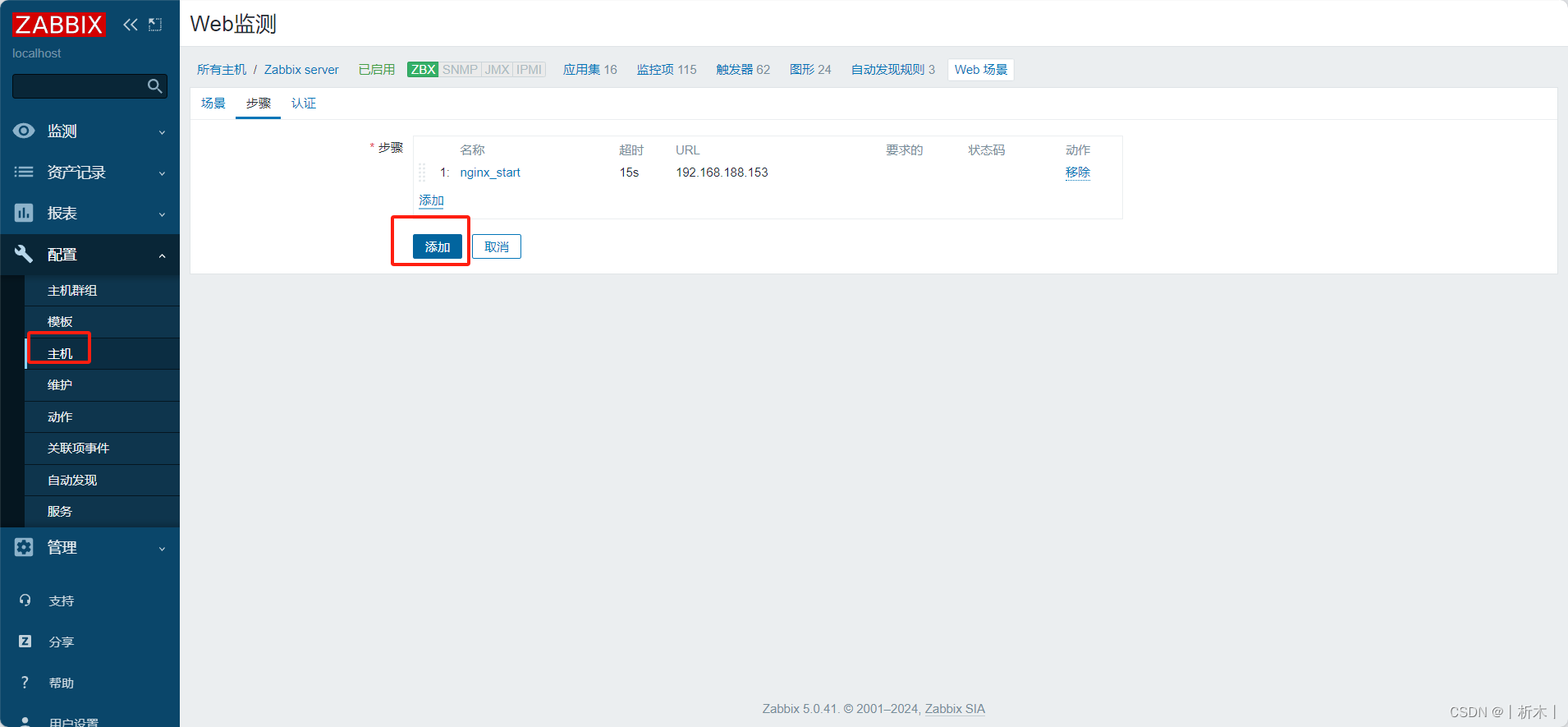Open the Zabbix SIA footer link
This screenshot has height=727, width=1568.
[x=955, y=709]
